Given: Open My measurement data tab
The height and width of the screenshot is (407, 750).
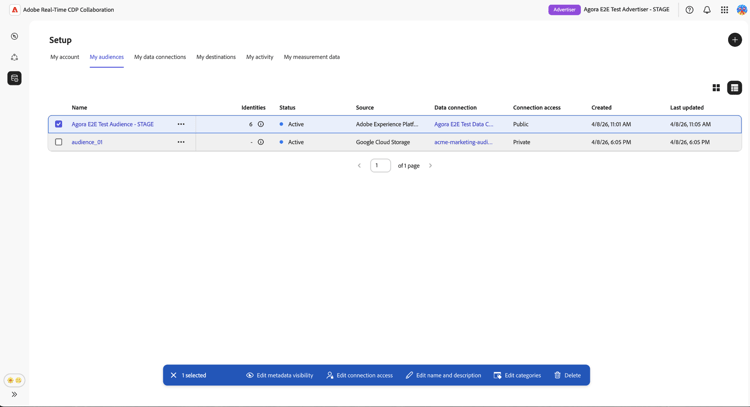Looking at the screenshot, I should (312, 57).
